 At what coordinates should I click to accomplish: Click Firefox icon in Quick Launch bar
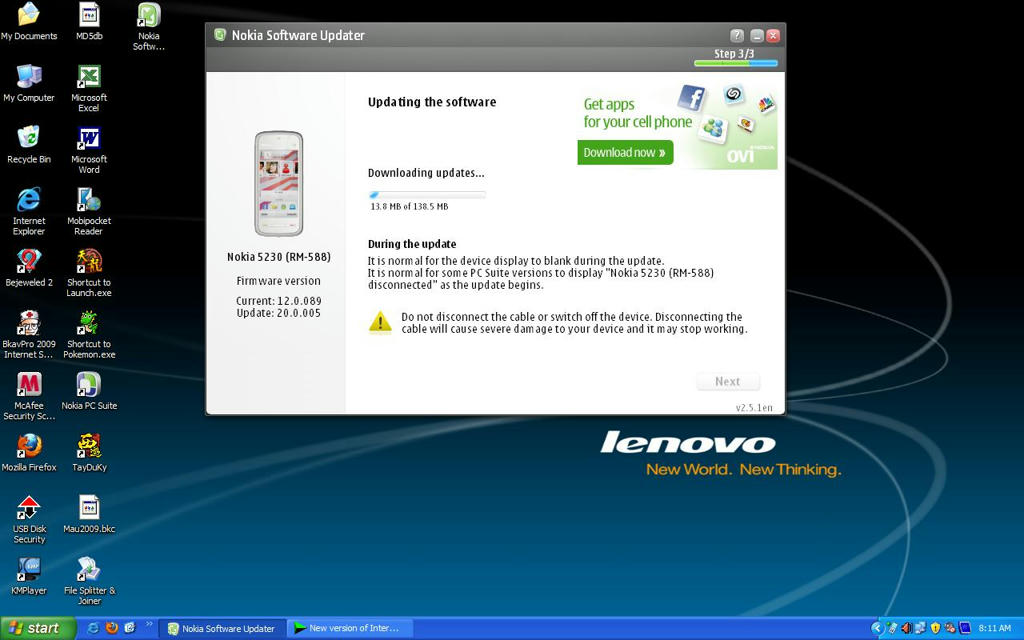pos(112,628)
